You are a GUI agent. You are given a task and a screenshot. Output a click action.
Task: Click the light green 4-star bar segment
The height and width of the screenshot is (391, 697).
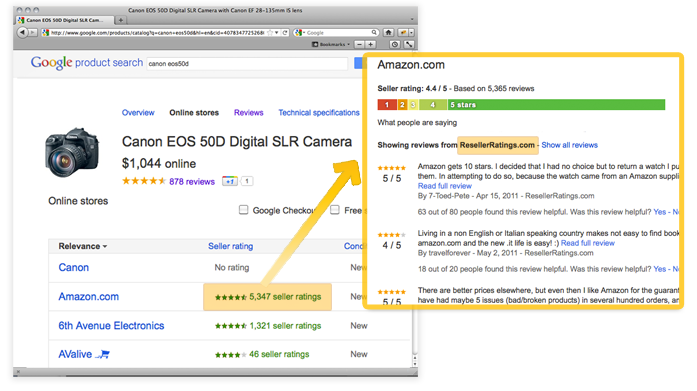point(433,104)
